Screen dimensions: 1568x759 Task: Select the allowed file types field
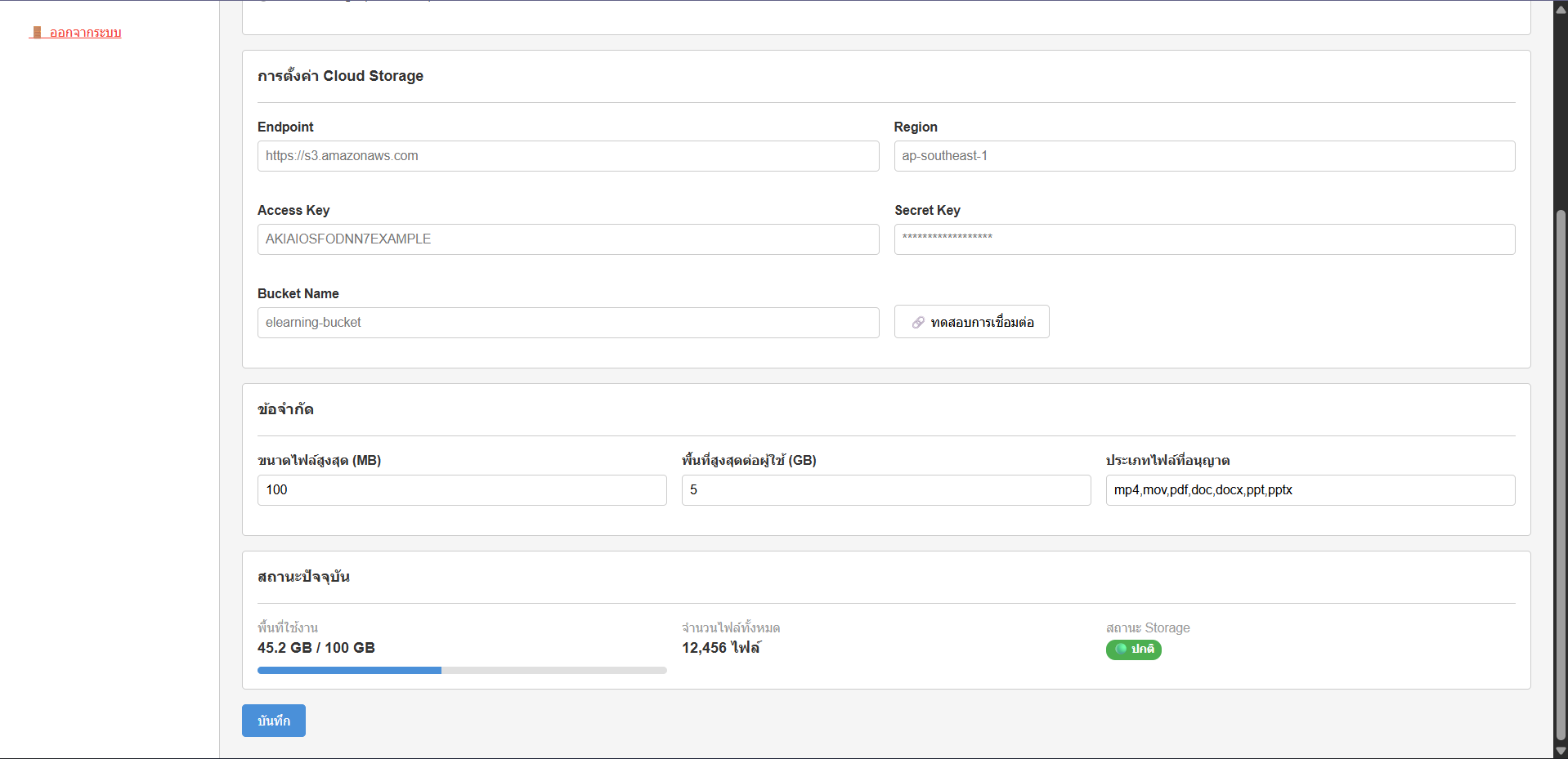[1309, 489]
